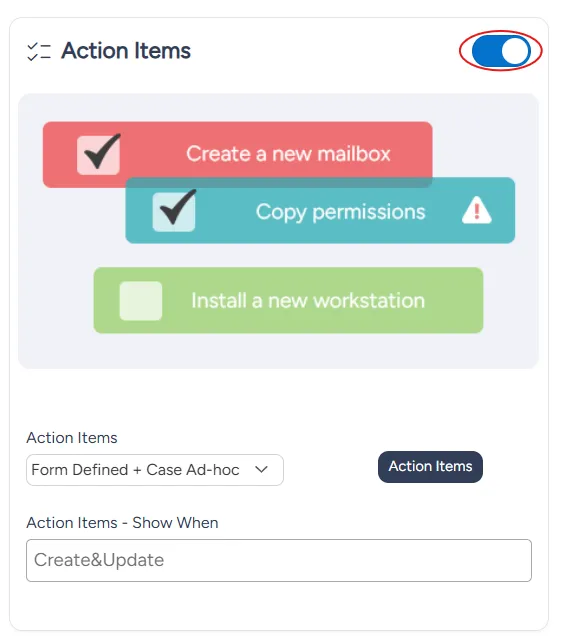The image size is (562, 642).
Task: Click the dropdown chevron arrow in Action Items select
Action: [x=261, y=469]
